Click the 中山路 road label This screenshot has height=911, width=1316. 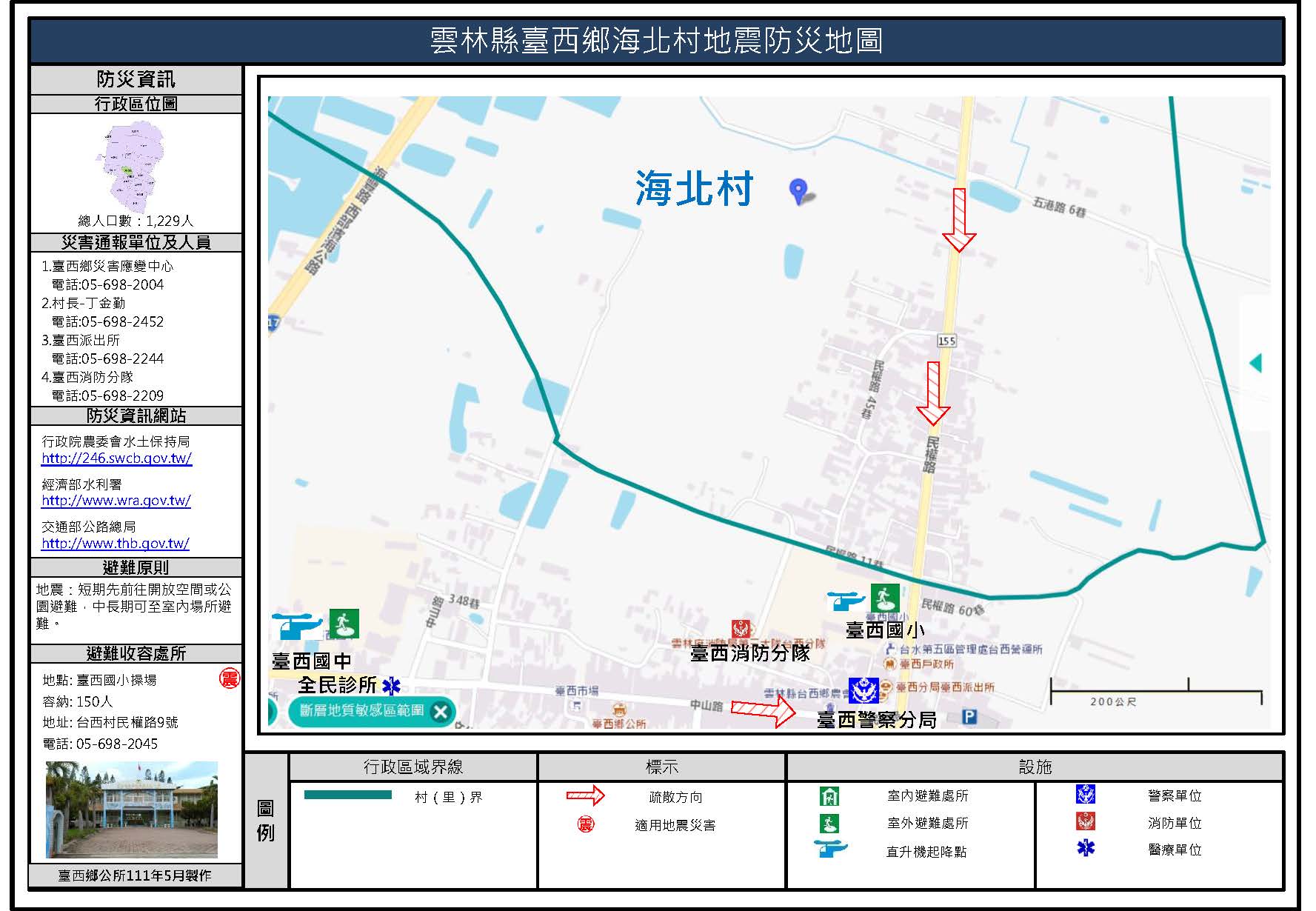[x=707, y=706]
